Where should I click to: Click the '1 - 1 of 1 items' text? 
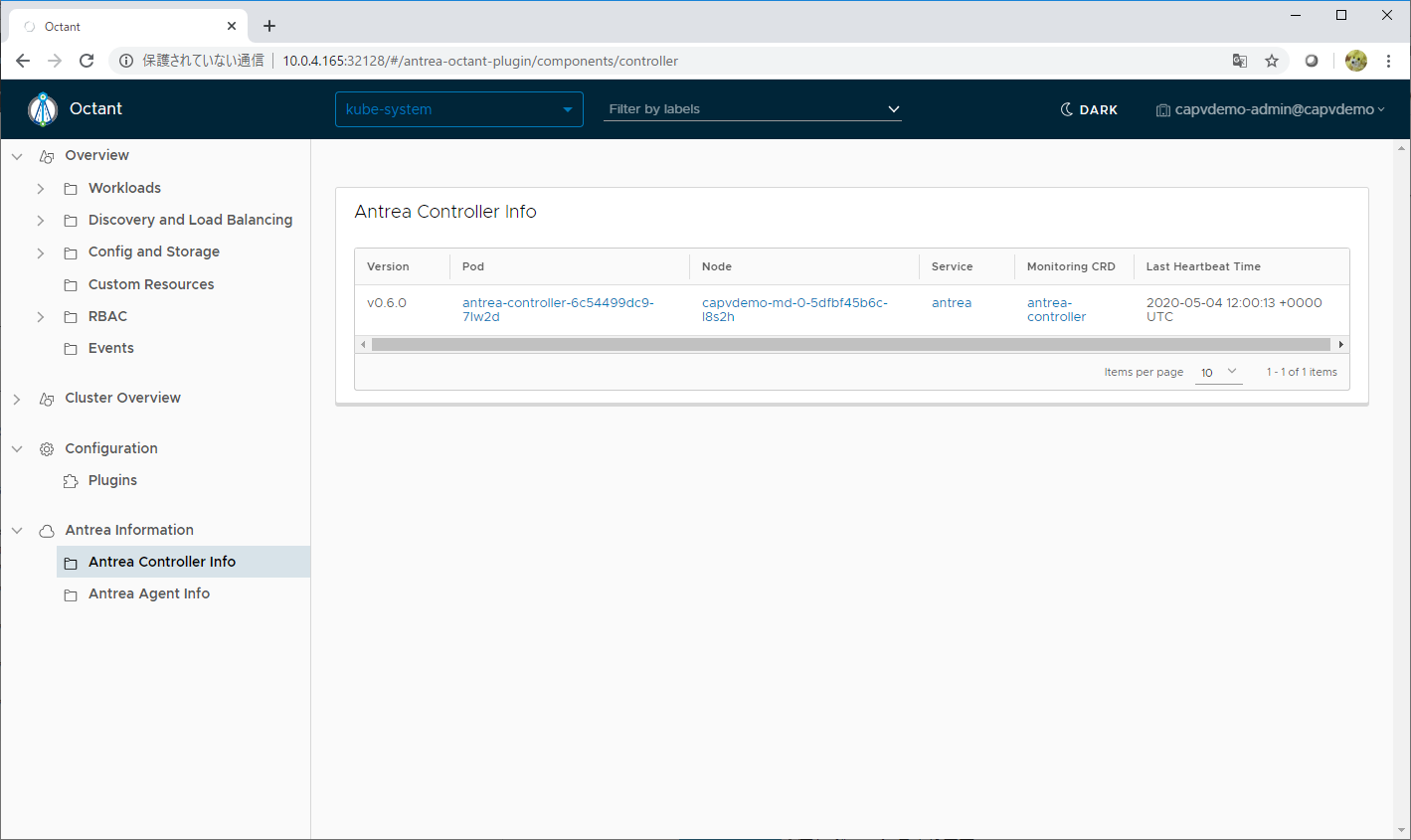1302,372
